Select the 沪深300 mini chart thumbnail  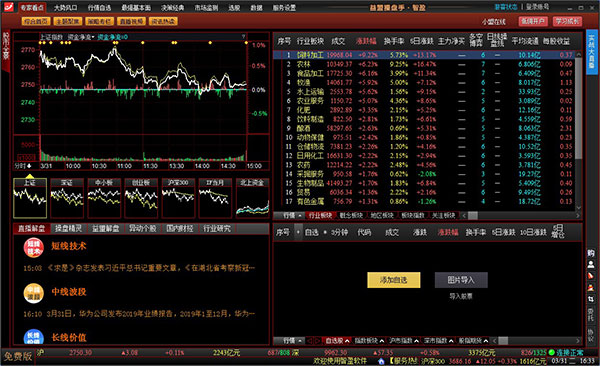pos(178,198)
